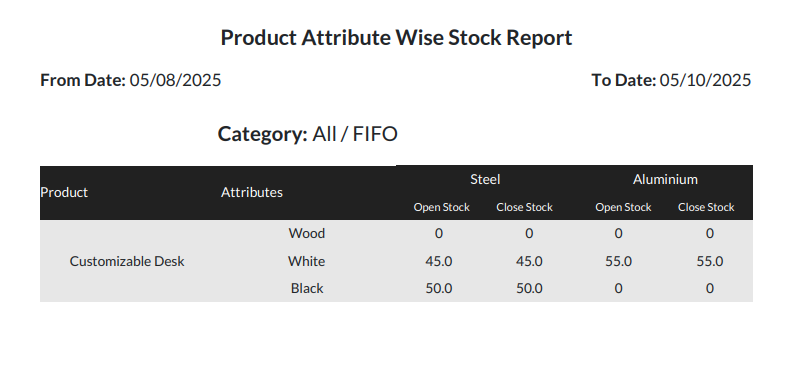
Task: Select the Customizable Desk product cell
Action: pyautogui.click(x=127, y=261)
